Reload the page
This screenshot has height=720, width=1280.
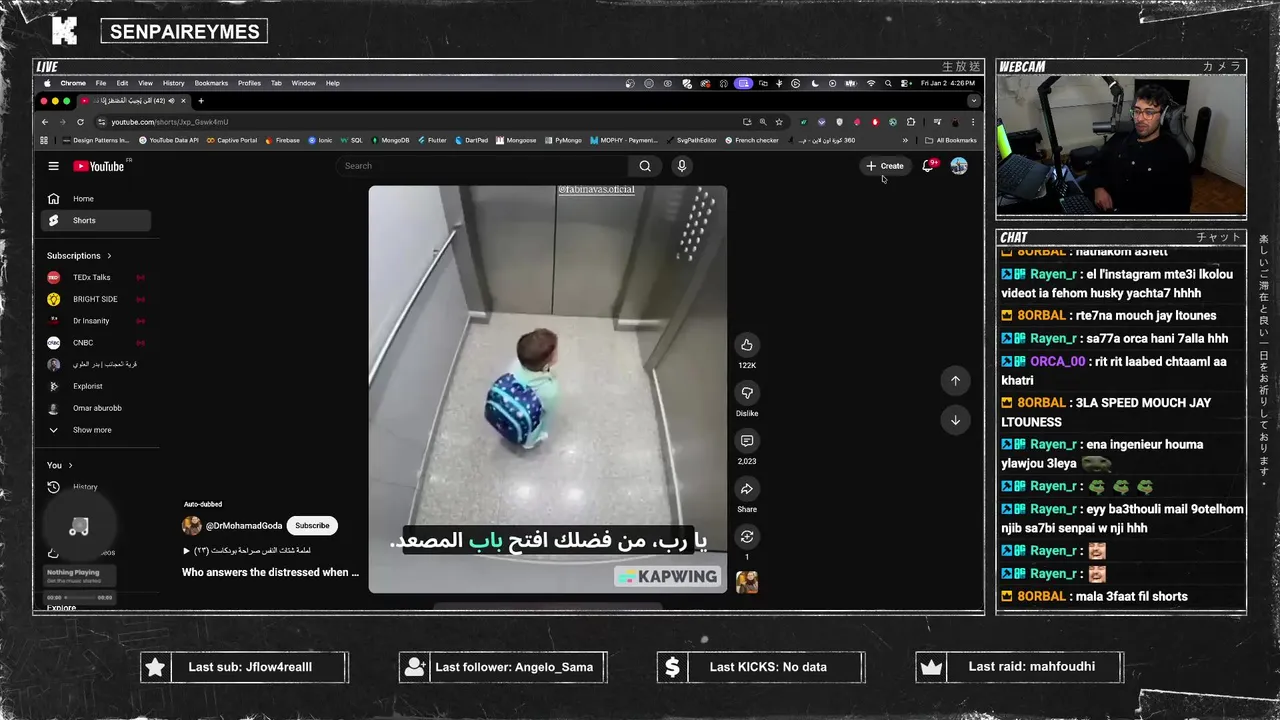[80, 122]
